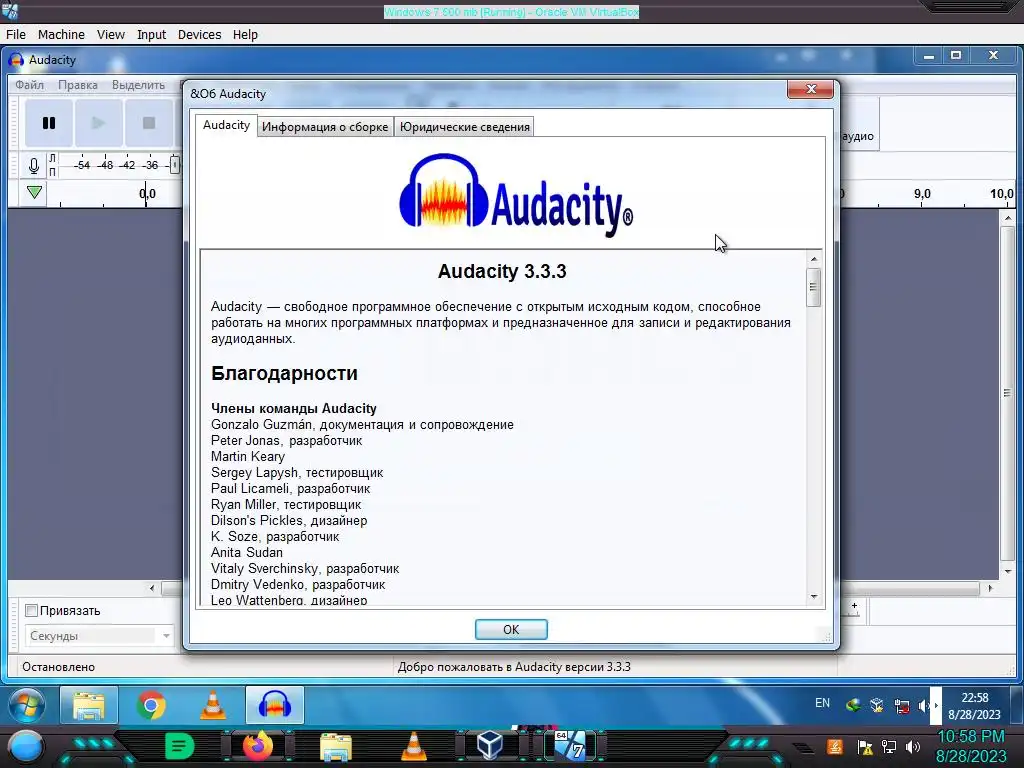
Task: Click the Gonzalo Guzmán credit line
Action: point(362,424)
